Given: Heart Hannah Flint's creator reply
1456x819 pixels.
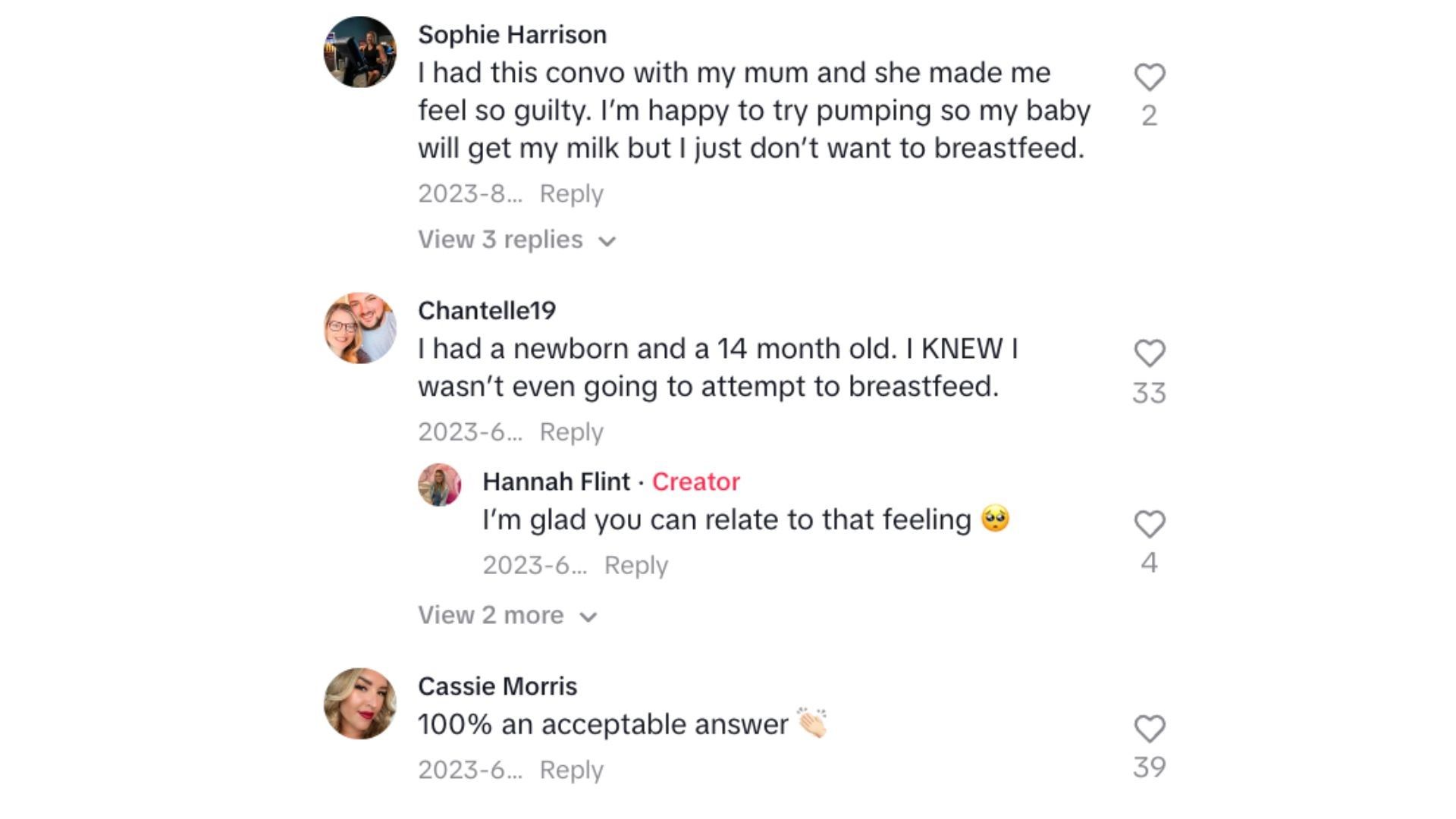Looking at the screenshot, I should click(x=1149, y=524).
